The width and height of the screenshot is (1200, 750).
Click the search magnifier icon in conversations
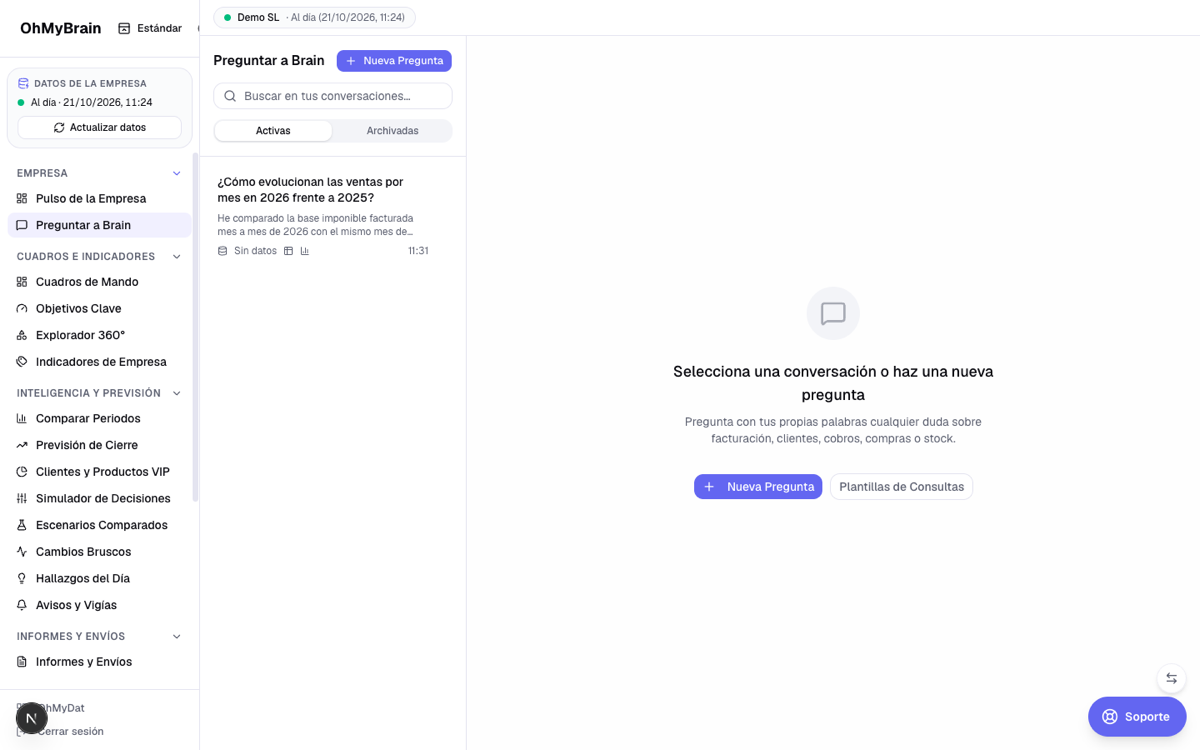[230, 96]
